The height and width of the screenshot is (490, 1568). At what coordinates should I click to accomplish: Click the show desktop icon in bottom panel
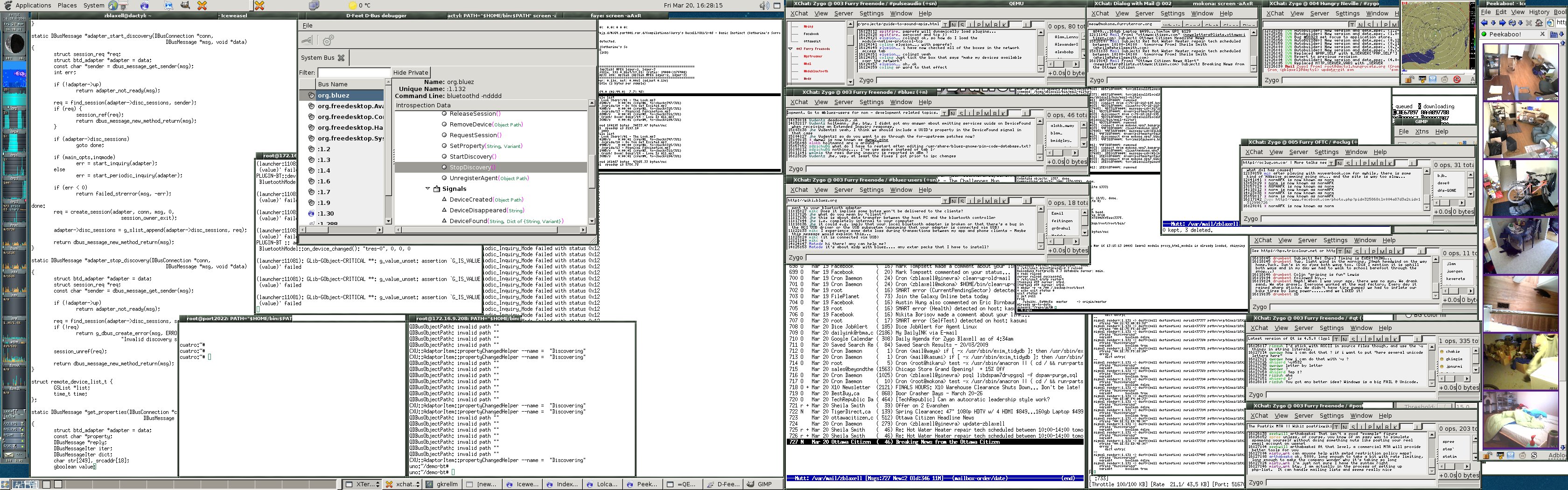6,484
